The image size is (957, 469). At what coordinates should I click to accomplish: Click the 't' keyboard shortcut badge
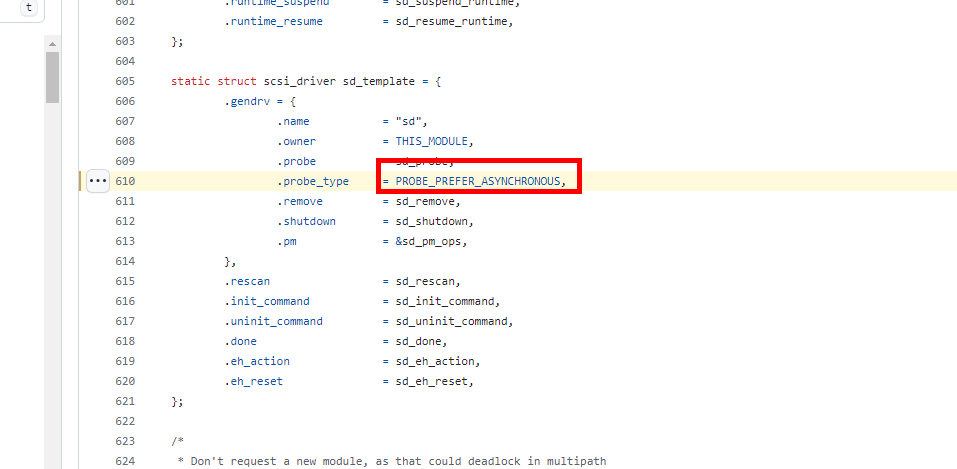coord(28,7)
